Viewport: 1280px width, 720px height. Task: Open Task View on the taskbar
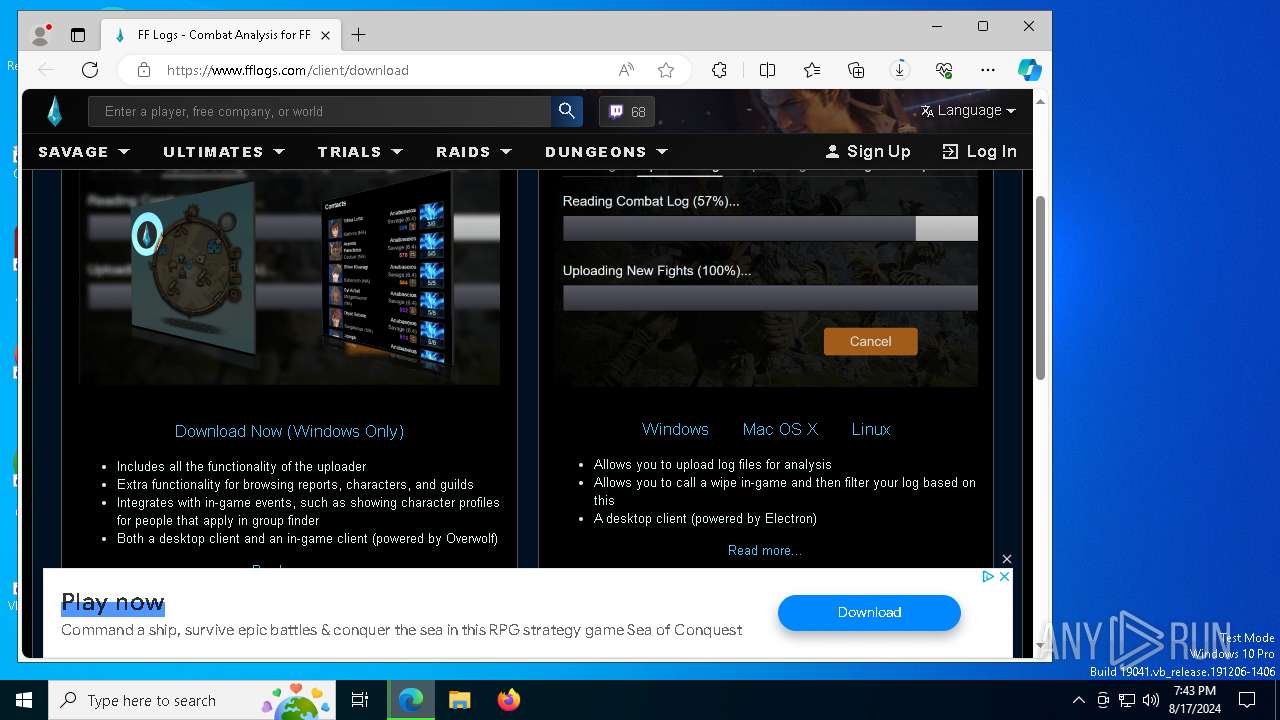360,700
